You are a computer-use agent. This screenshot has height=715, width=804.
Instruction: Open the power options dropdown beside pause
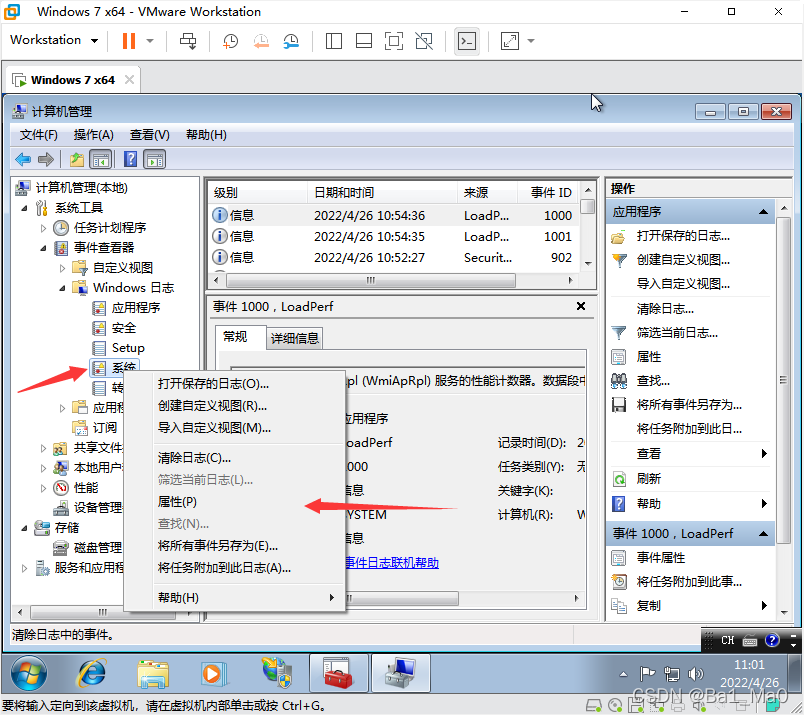[150, 41]
